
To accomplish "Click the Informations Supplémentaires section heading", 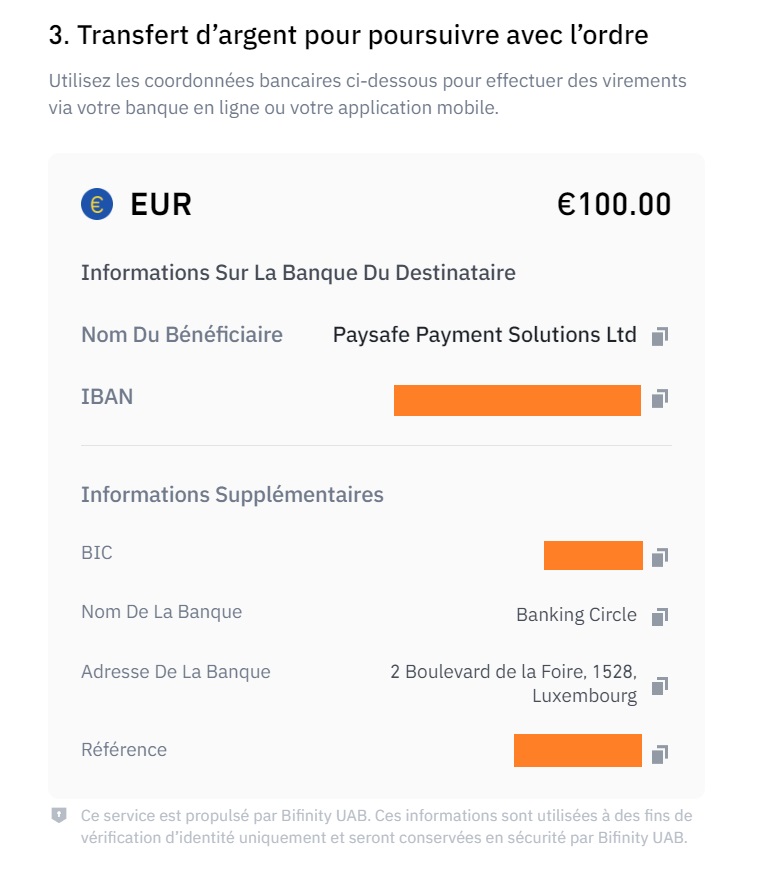I will tap(232, 494).
